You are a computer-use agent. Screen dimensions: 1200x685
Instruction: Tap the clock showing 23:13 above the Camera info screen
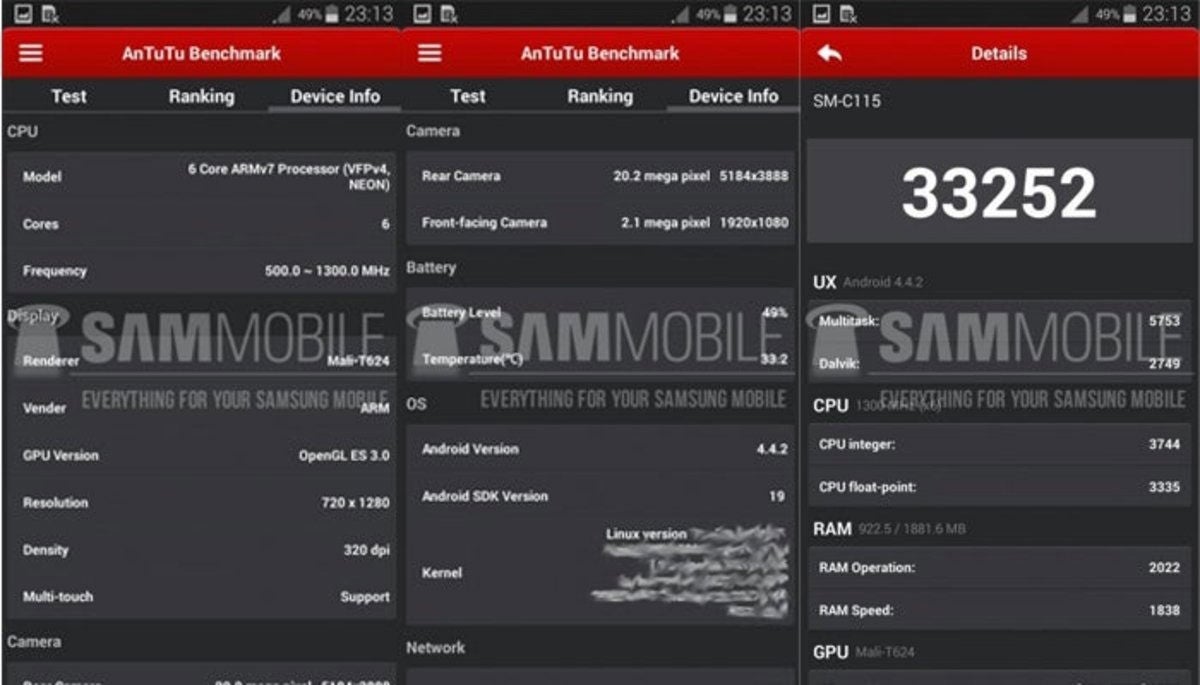(x=767, y=14)
